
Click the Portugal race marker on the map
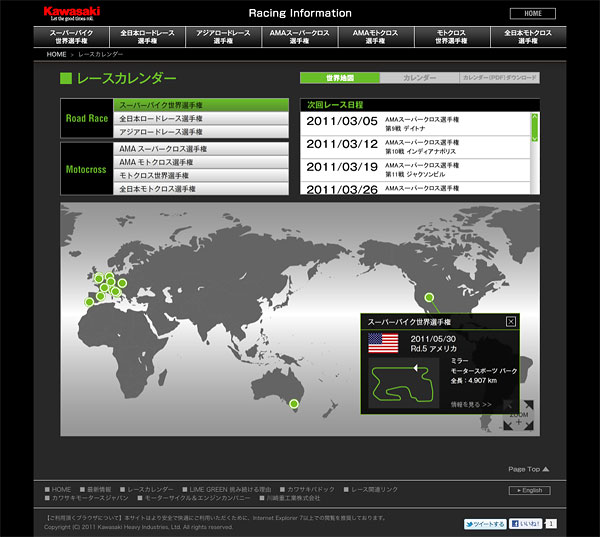(x=89, y=302)
